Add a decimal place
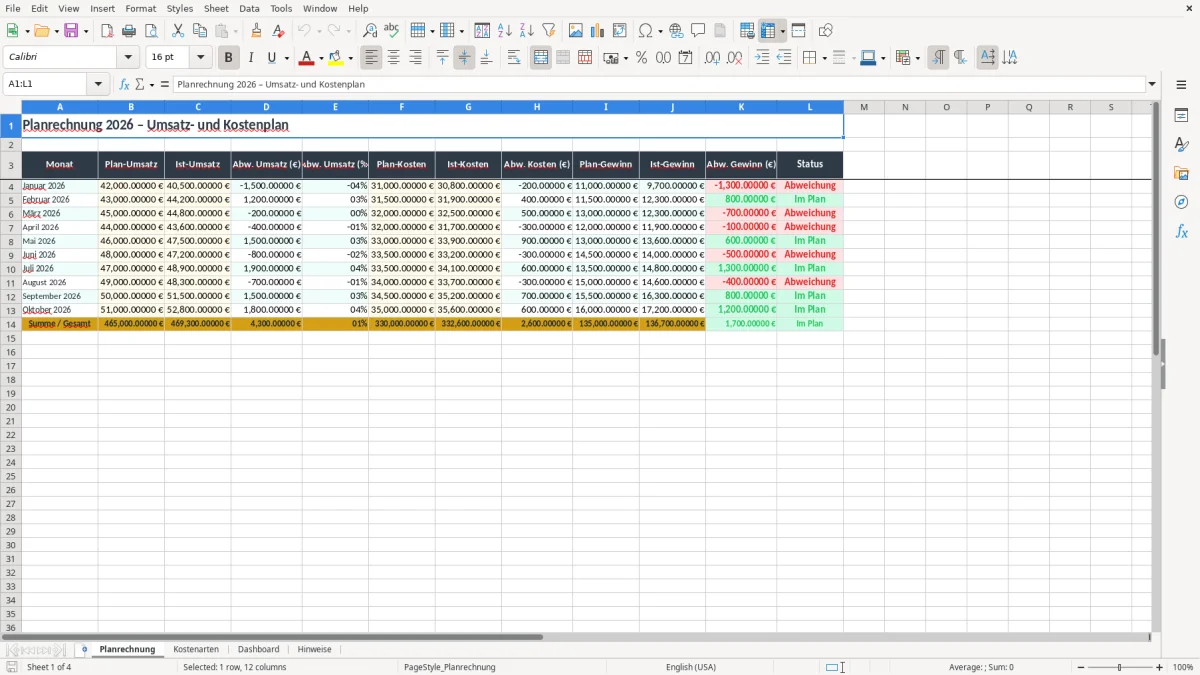 pyautogui.click(x=712, y=58)
